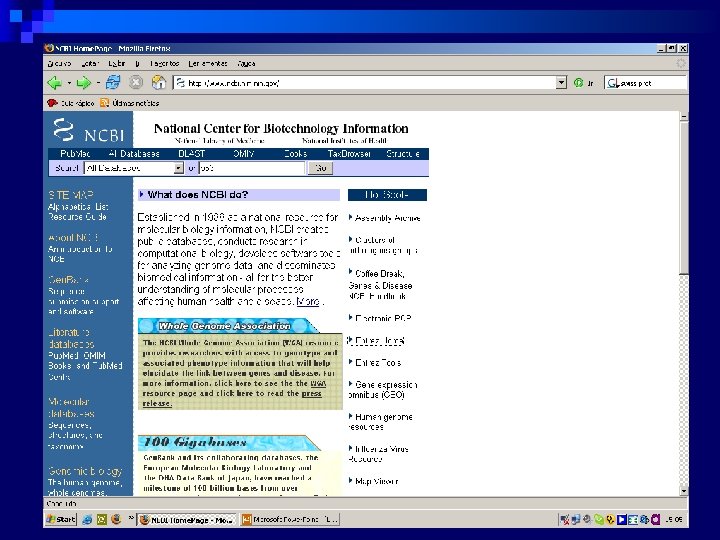Open the Entrez Tools hot spot
720x540 pixels.
tap(378, 363)
